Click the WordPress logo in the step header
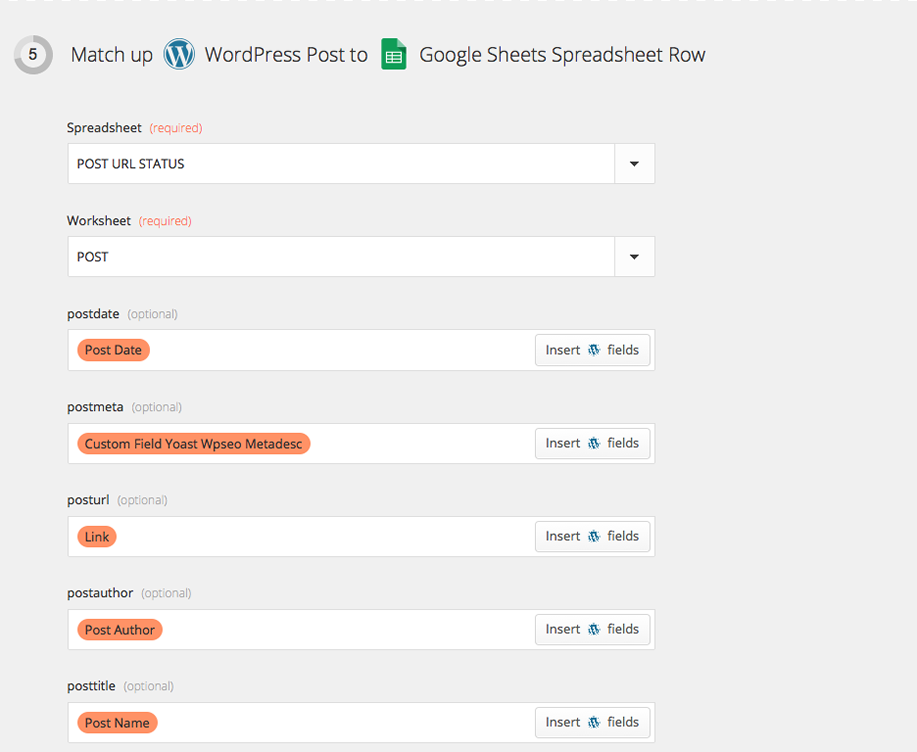The image size is (917, 752). click(x=180, y=55)
